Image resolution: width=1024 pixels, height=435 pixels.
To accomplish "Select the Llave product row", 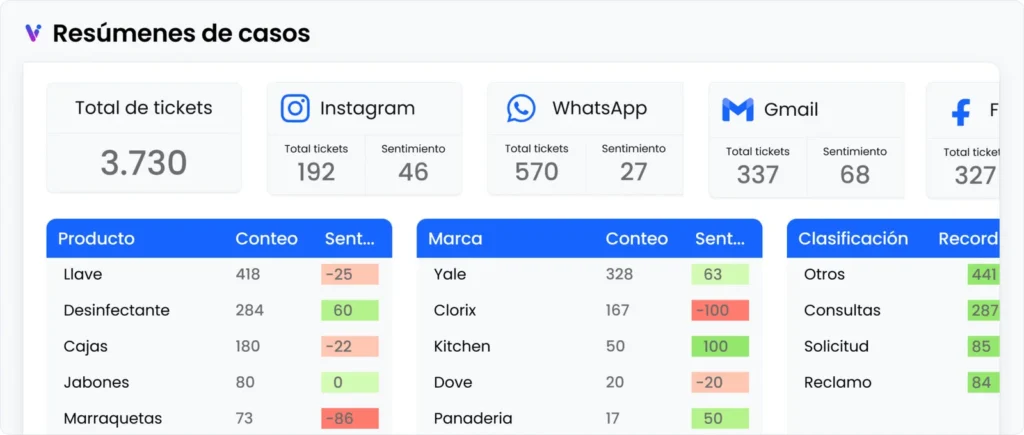I will (83, 274).
